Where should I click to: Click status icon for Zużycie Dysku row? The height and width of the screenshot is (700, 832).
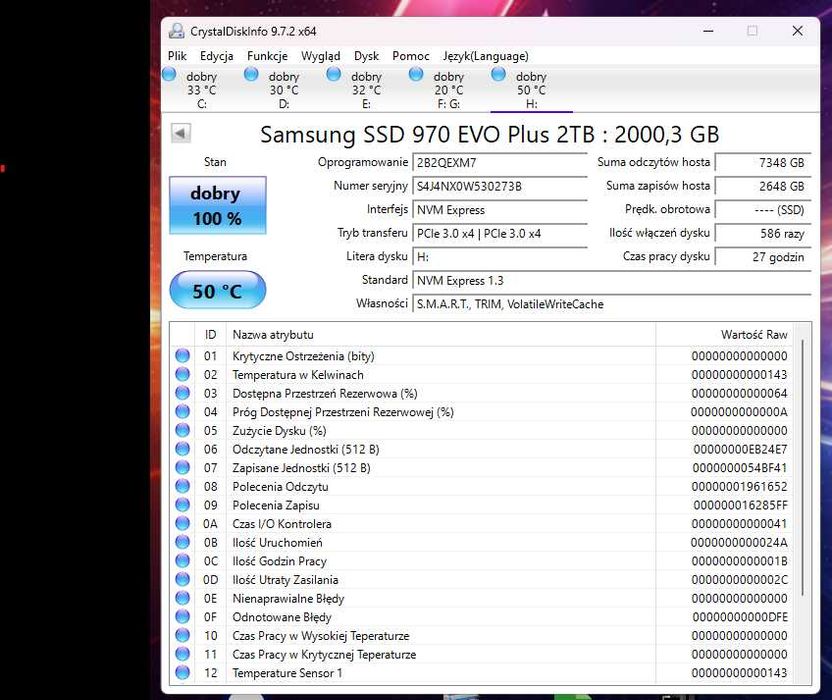(x=183, y=430)
